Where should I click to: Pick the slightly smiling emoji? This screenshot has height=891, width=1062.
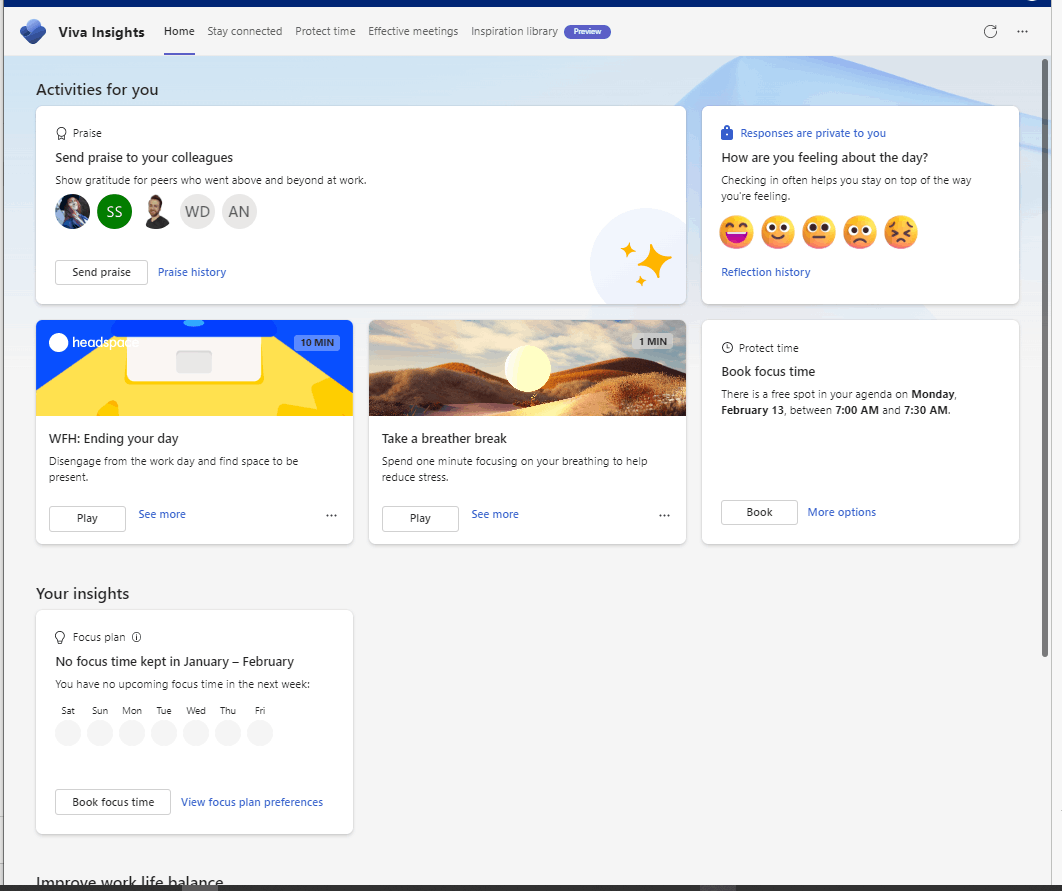point(778,232)
